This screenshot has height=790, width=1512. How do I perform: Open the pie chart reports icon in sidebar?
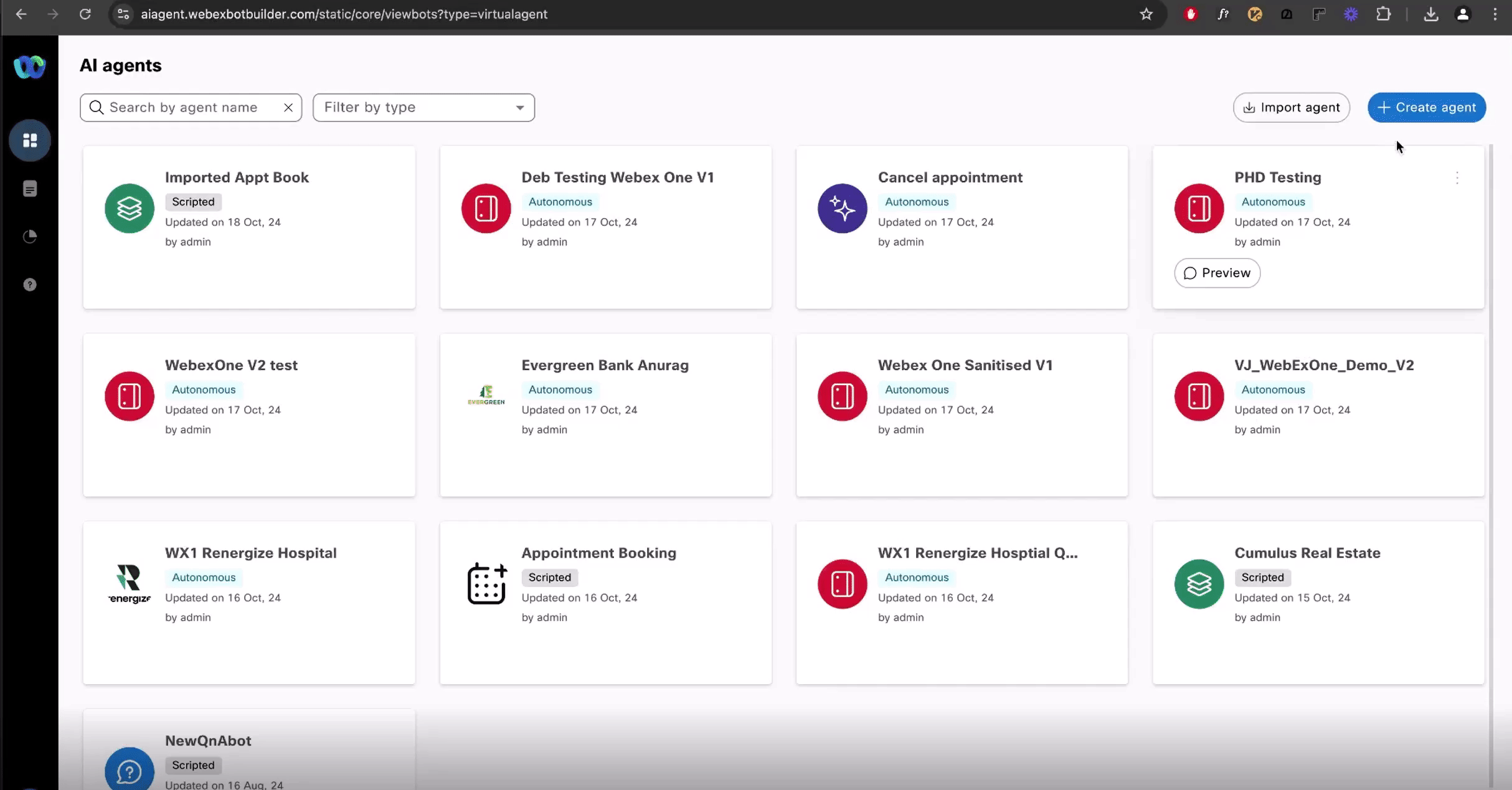pyautogui.click(x=29, y=237)
